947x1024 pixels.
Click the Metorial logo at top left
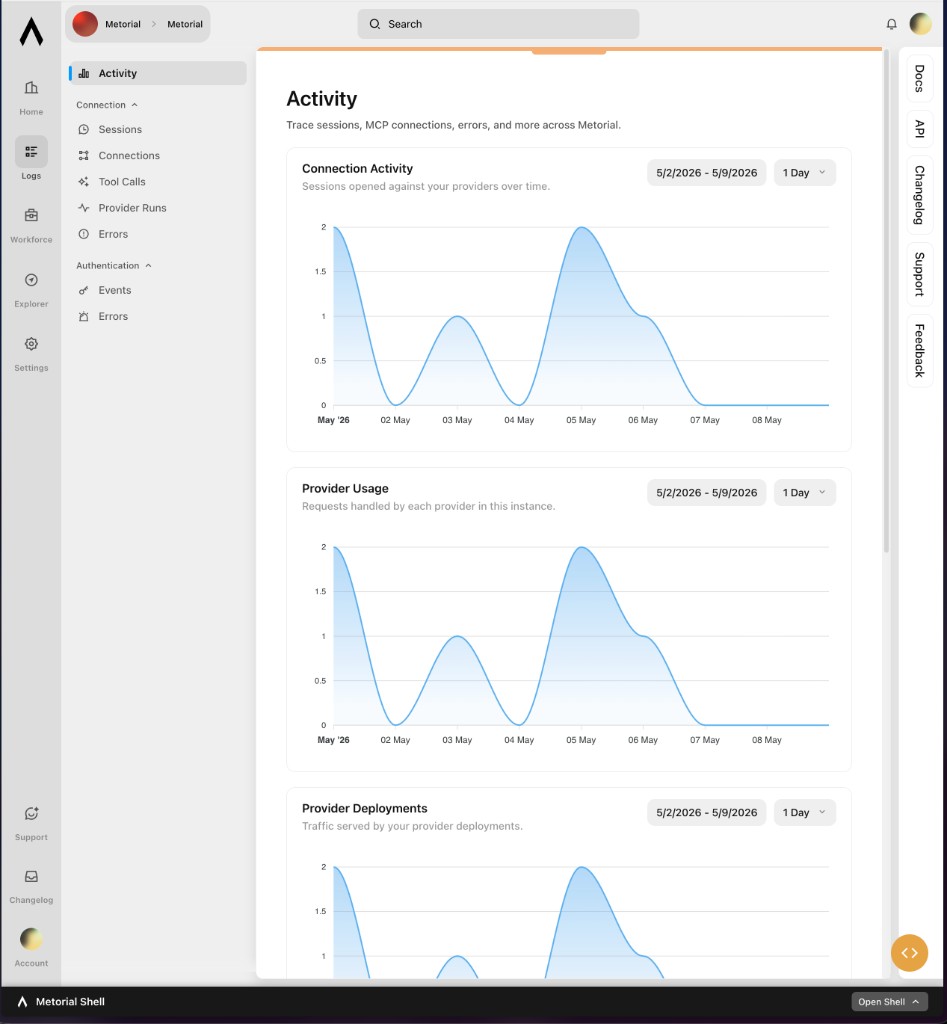31,31
